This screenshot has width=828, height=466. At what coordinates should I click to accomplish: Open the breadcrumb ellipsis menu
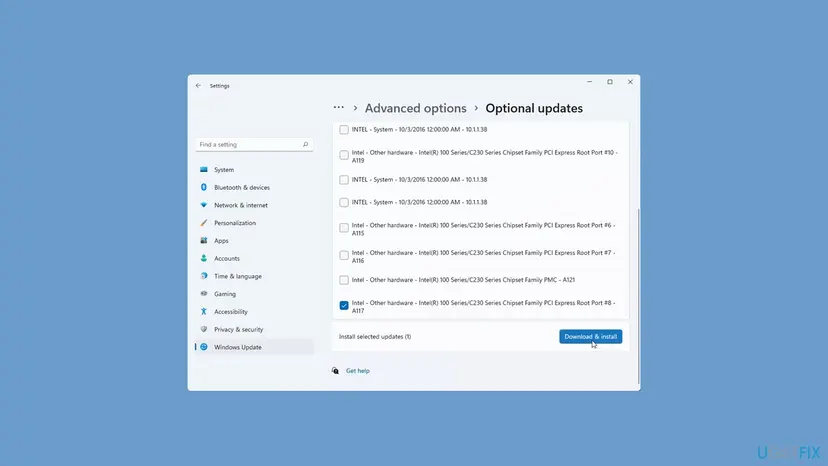[338, 108]
